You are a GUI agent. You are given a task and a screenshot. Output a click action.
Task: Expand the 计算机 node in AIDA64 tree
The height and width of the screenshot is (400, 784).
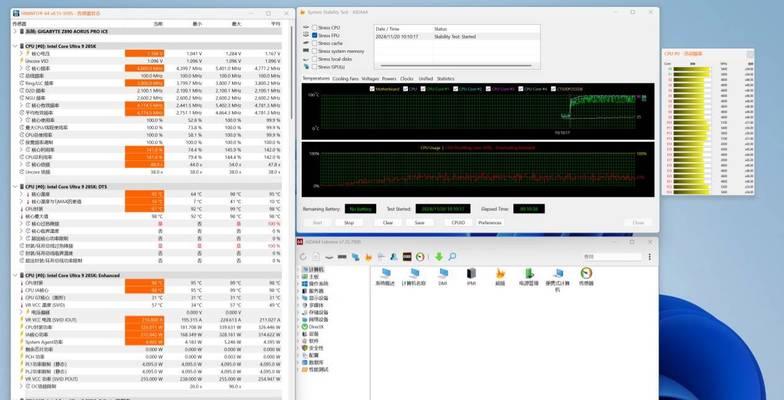(x=300, y=270)
